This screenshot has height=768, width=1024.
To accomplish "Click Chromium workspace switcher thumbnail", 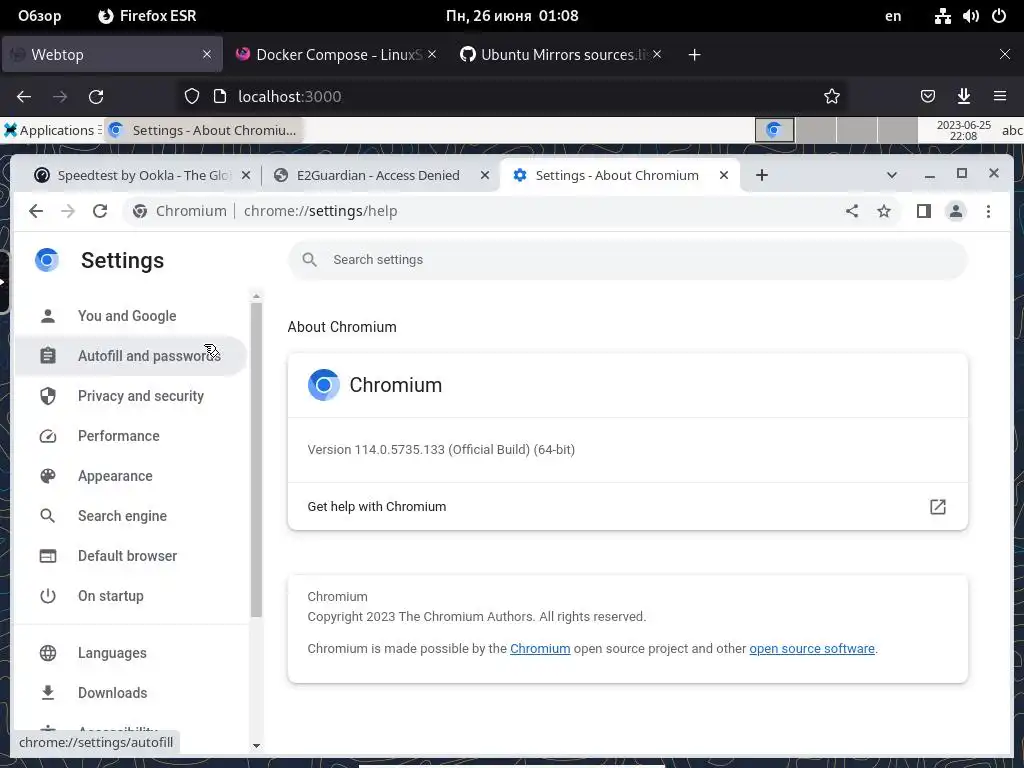I will 775,130.
